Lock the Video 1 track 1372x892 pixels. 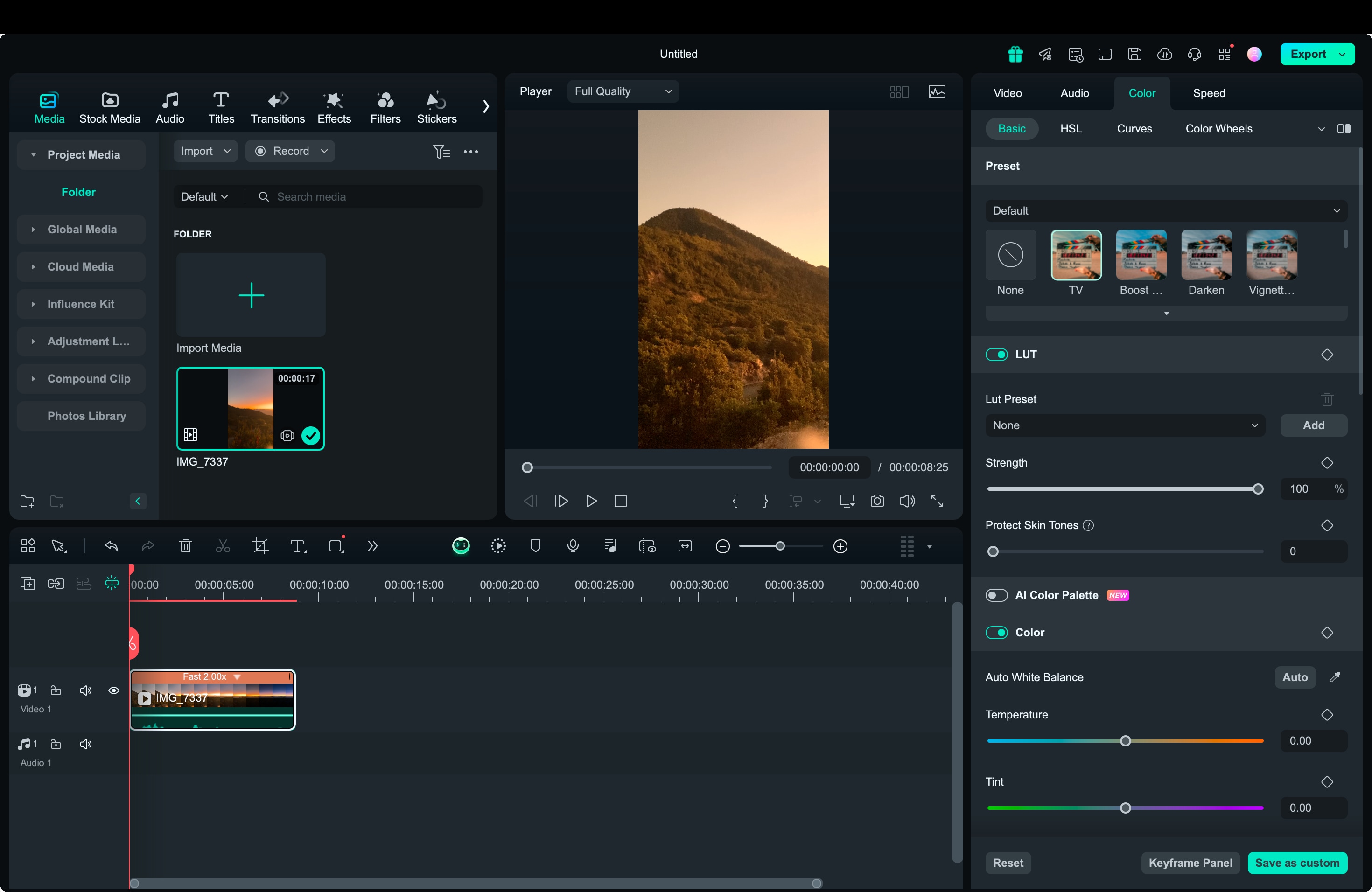pyautogui.click(x=56, y=690)
